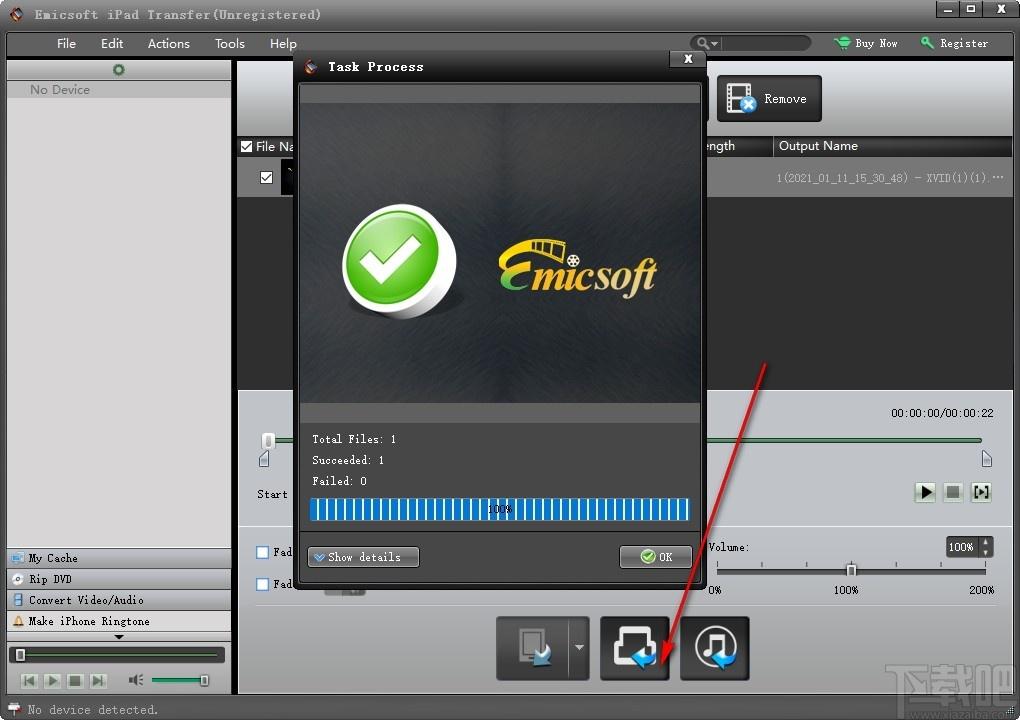The image size is (1020, 720).
Task: Open the Actions menu
Action: (168, 44)
